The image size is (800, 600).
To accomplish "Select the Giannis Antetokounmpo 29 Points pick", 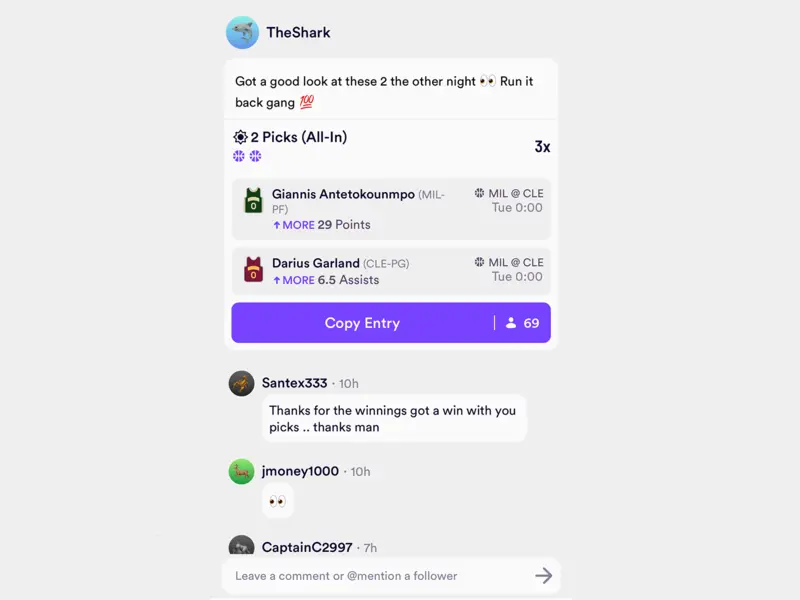I will [391, 209].
